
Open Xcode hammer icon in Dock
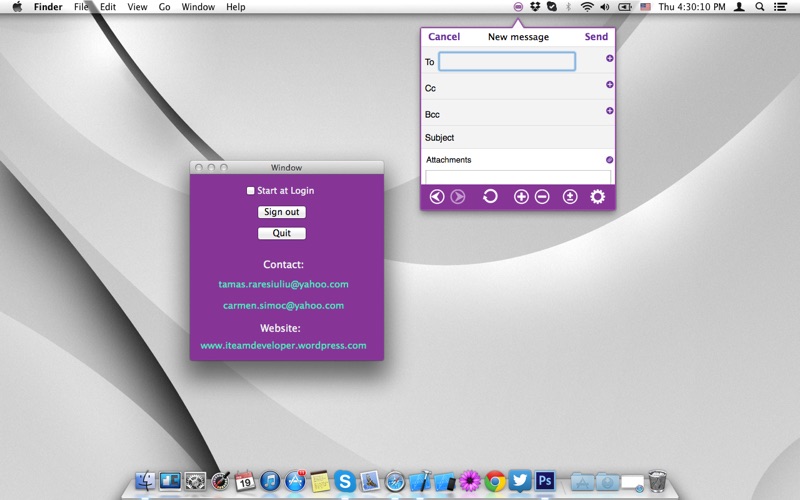420,481
